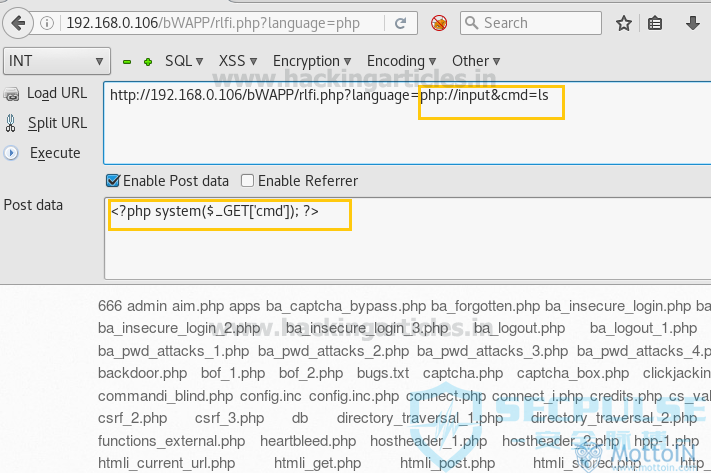The width and height of the screenshot is (711, 473).
Task: Click the Split URL scissors icon
Action: pos(10,123)
